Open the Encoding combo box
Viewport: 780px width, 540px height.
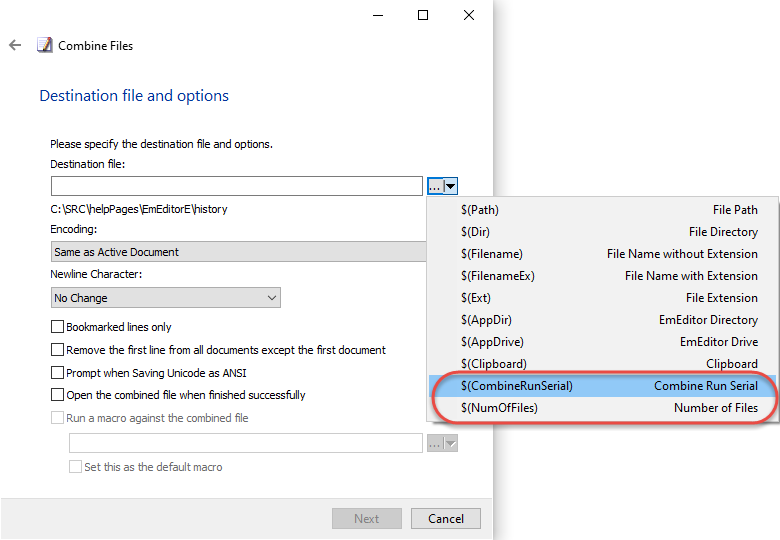click(239, 252)
